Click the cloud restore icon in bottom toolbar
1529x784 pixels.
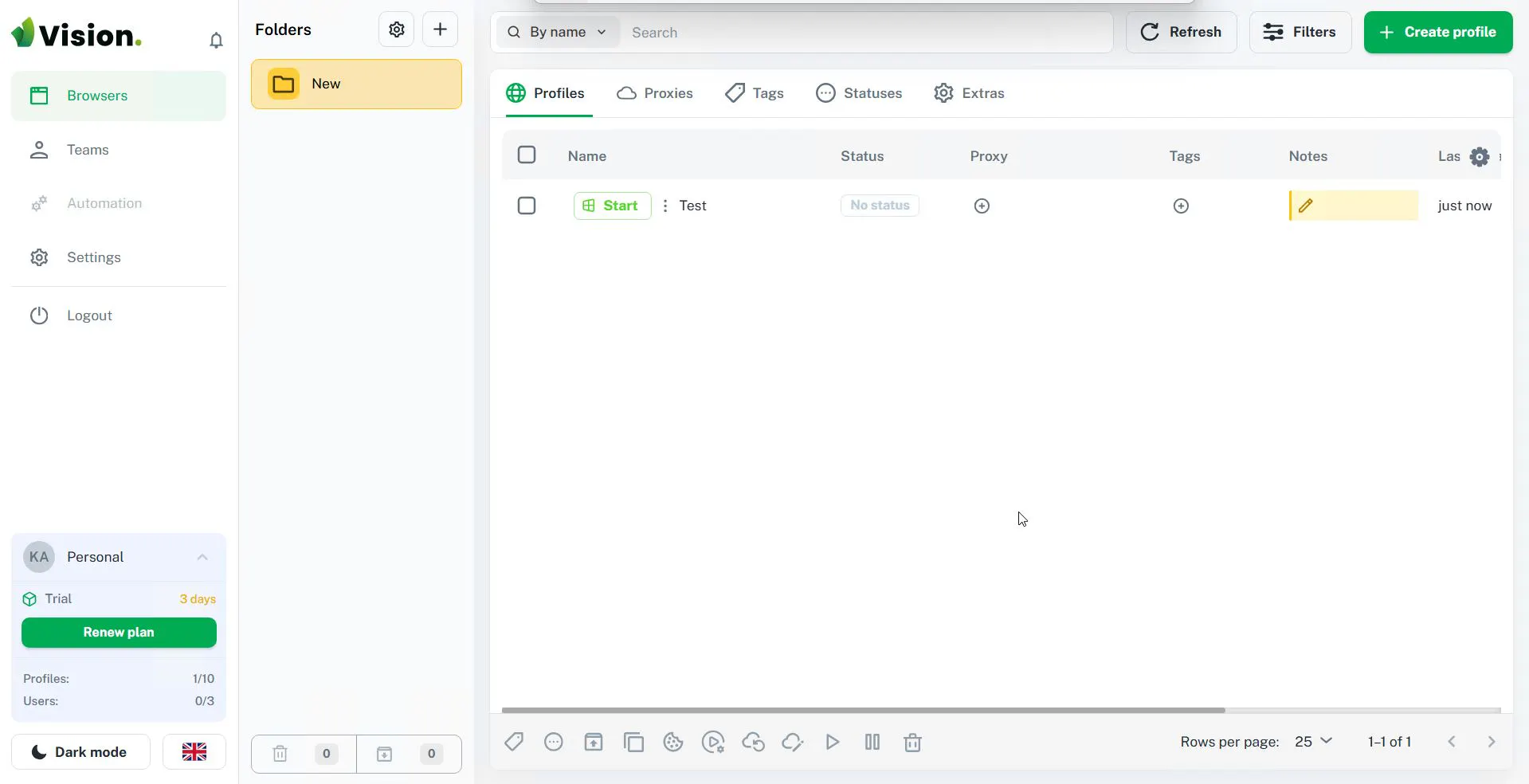click(x=753, y=742)
